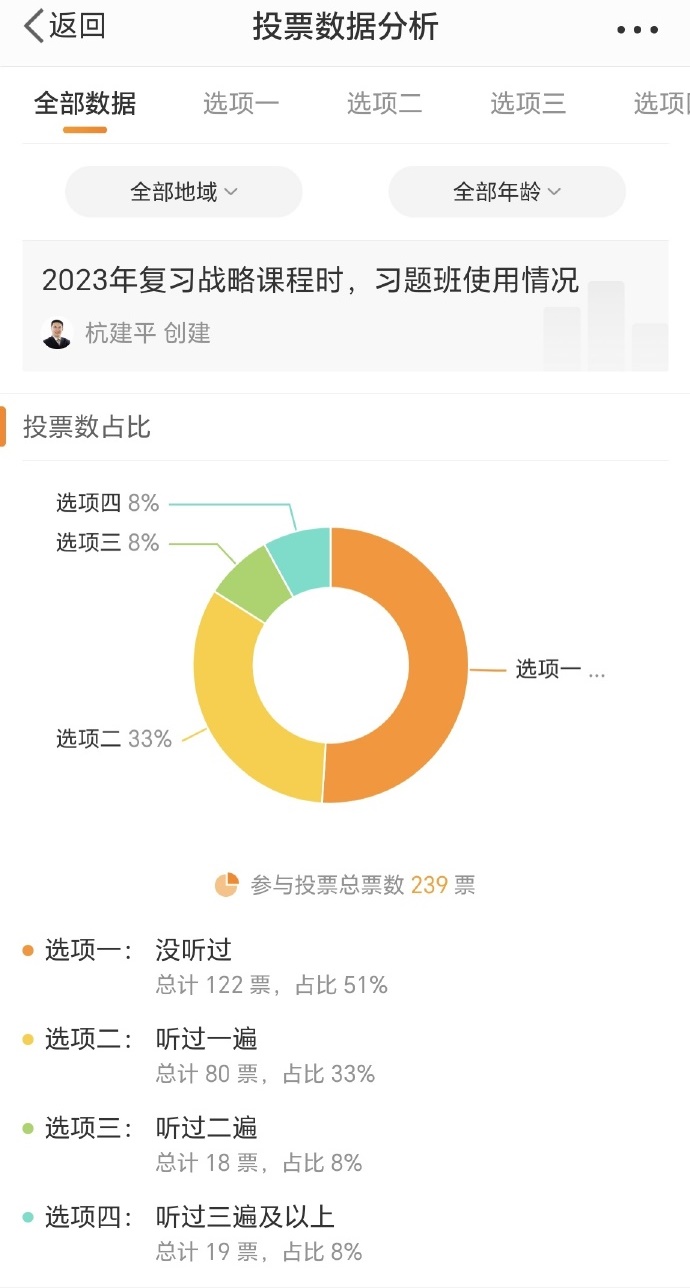This screenshot has width=690, height=1288.
Task: Select the 选项三 tab
Action: pyautogui.click(x=528, y=103)
